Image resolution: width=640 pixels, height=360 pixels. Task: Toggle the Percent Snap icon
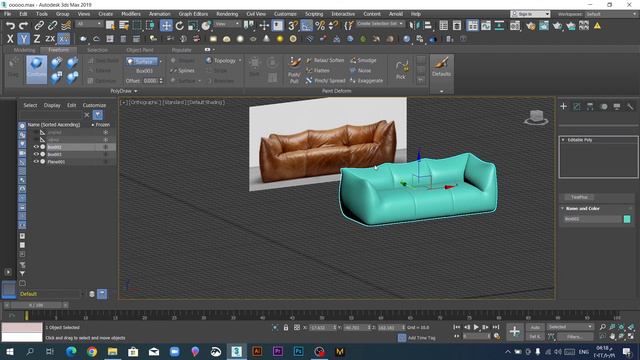tap(320, 26)
